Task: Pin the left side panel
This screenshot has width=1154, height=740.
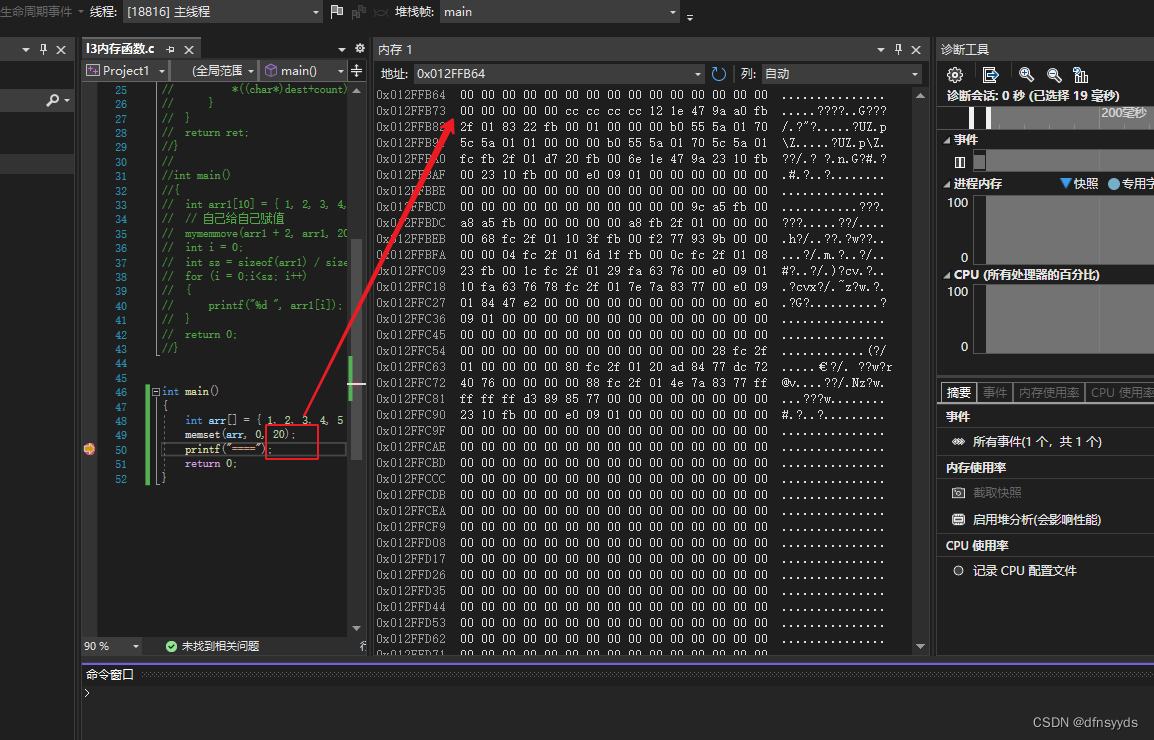Action: pos(43,49)
